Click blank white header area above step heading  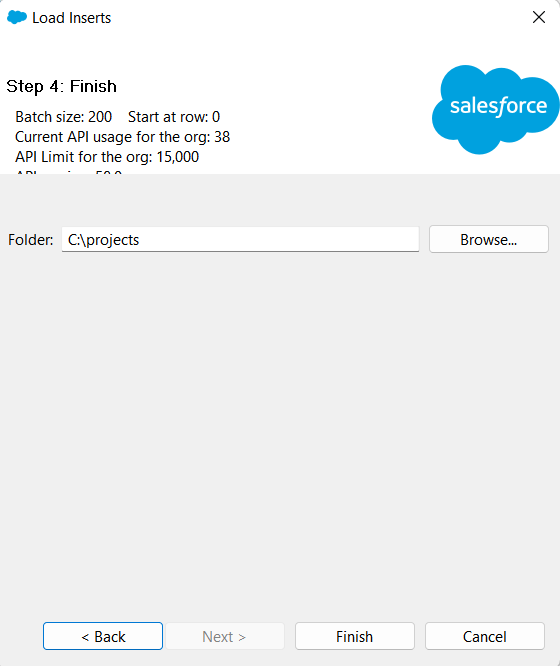(212, 53)
